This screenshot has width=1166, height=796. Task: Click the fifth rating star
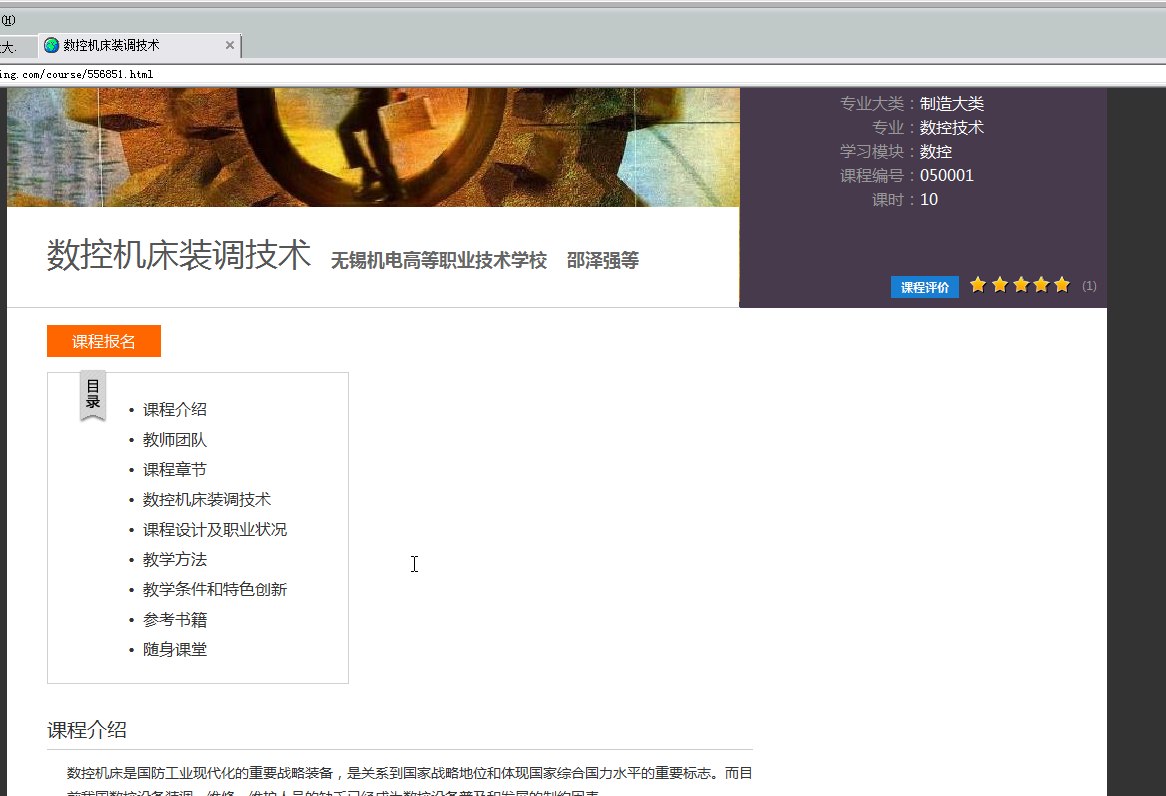(1062, 285)
